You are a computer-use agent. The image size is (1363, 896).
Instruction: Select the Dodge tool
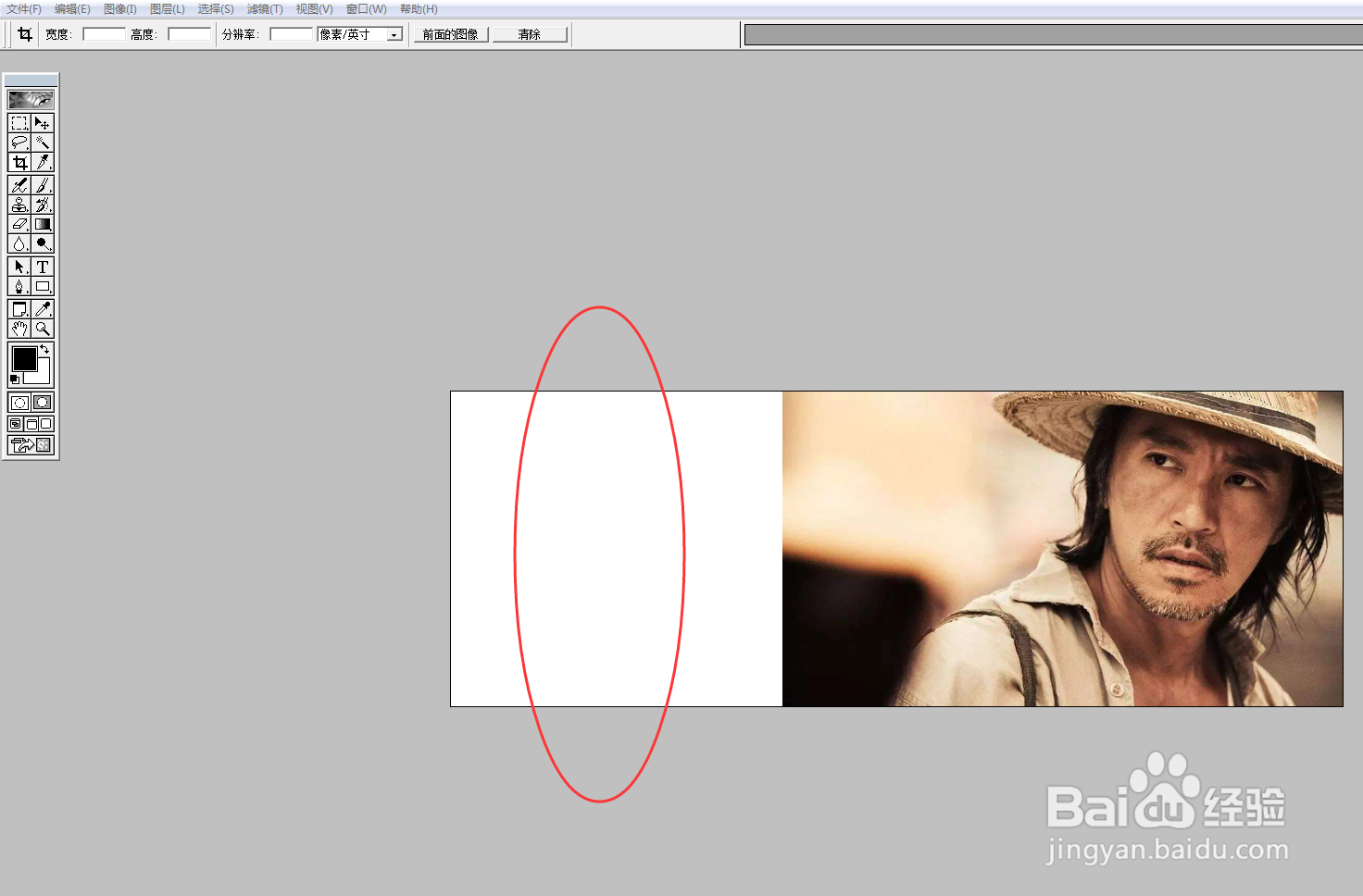(x=43, y=243)
